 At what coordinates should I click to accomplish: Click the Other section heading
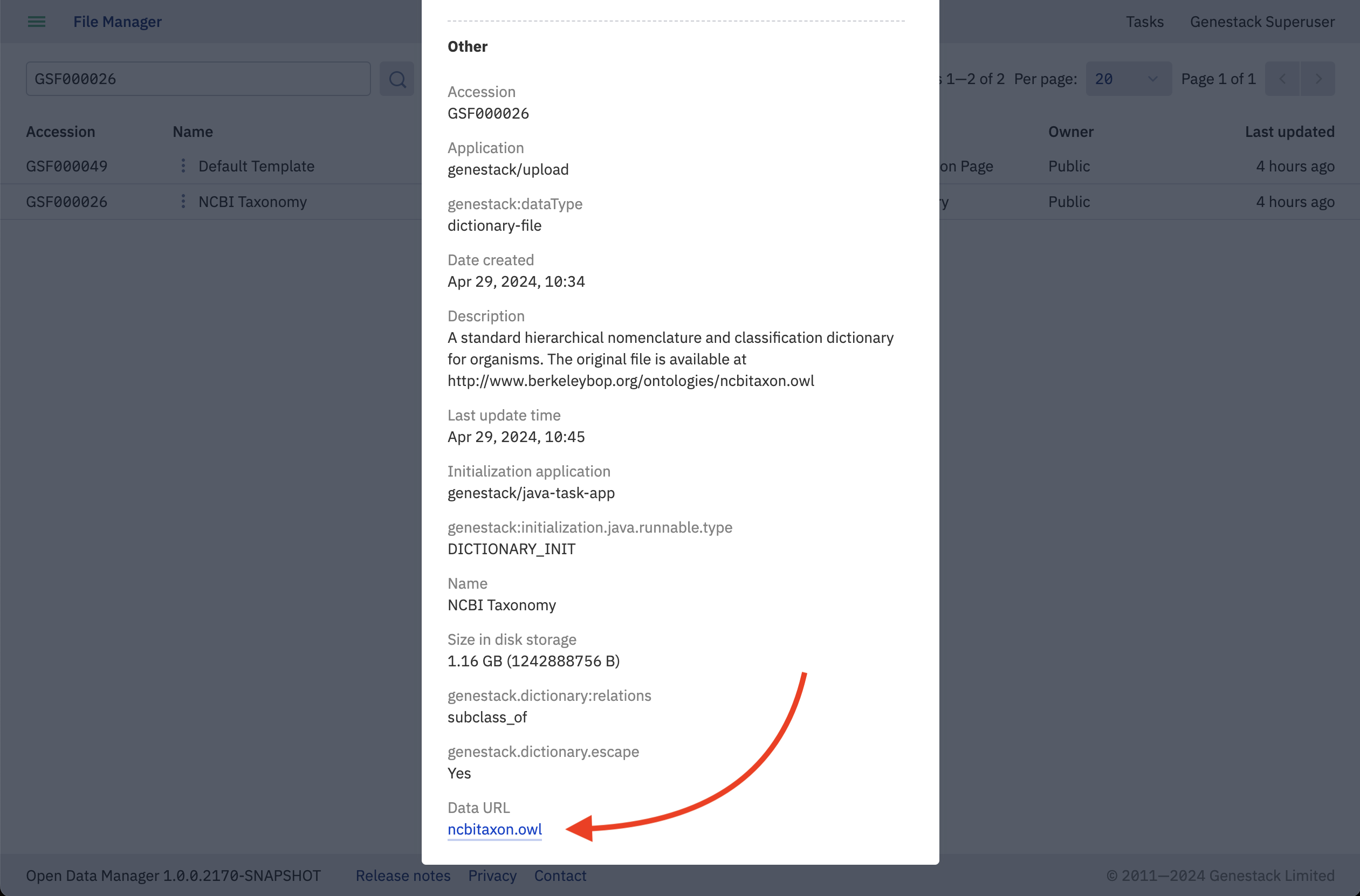(x=468, y=46)
